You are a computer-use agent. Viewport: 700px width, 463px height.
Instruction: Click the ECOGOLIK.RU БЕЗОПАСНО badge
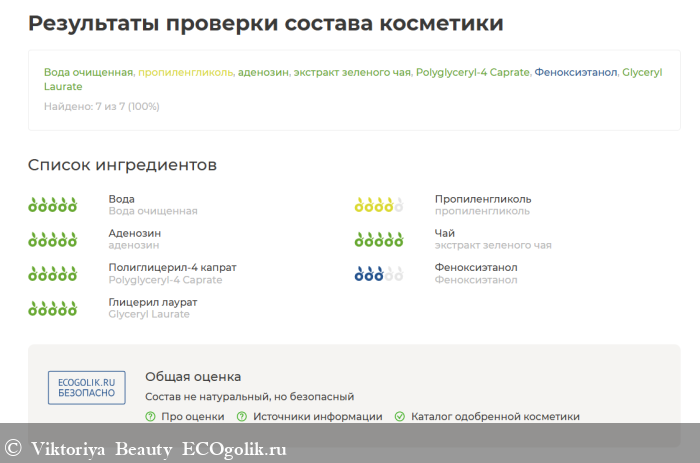point(87,387)
